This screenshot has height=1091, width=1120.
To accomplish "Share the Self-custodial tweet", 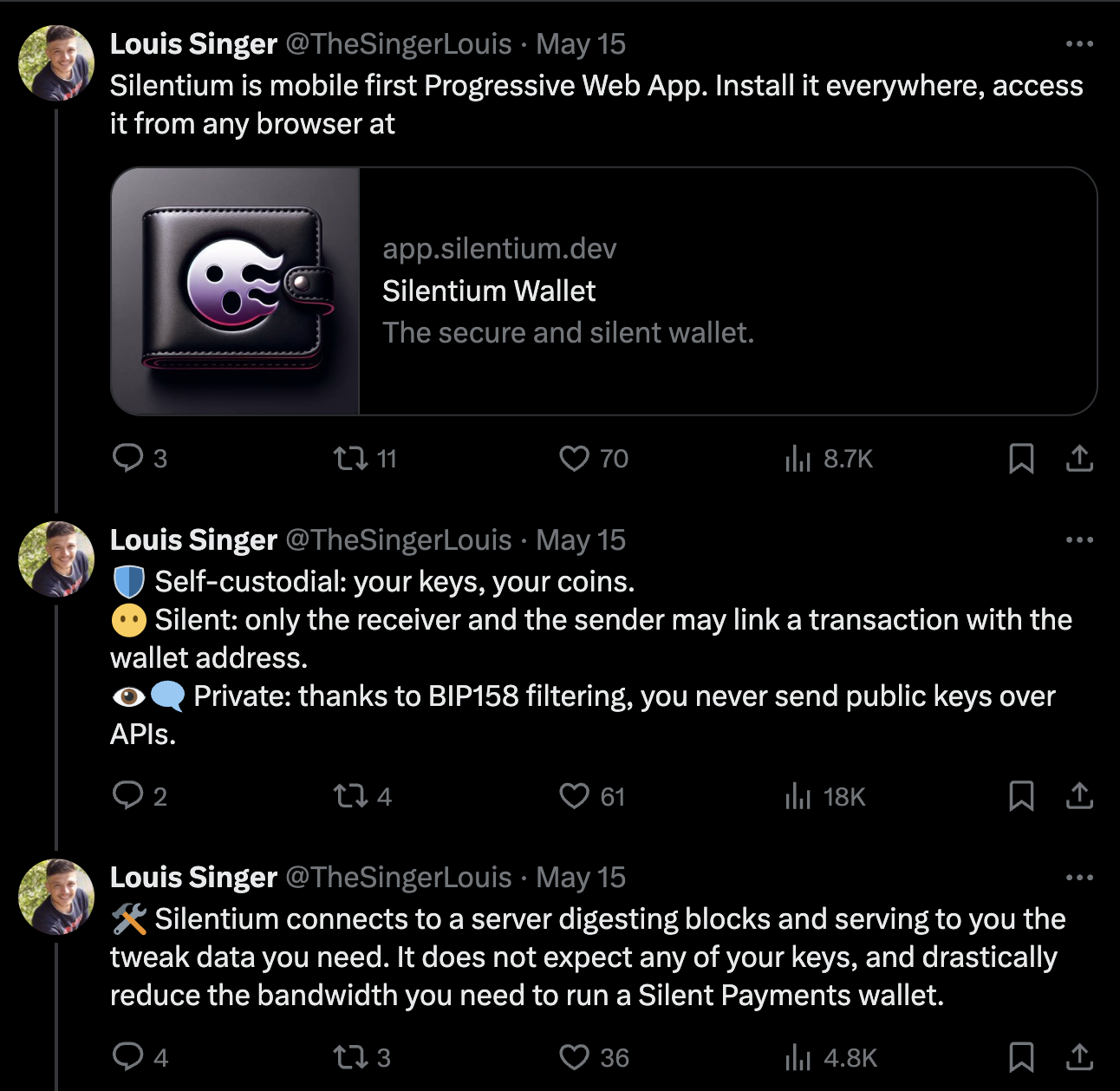I will coord(1079,795).
